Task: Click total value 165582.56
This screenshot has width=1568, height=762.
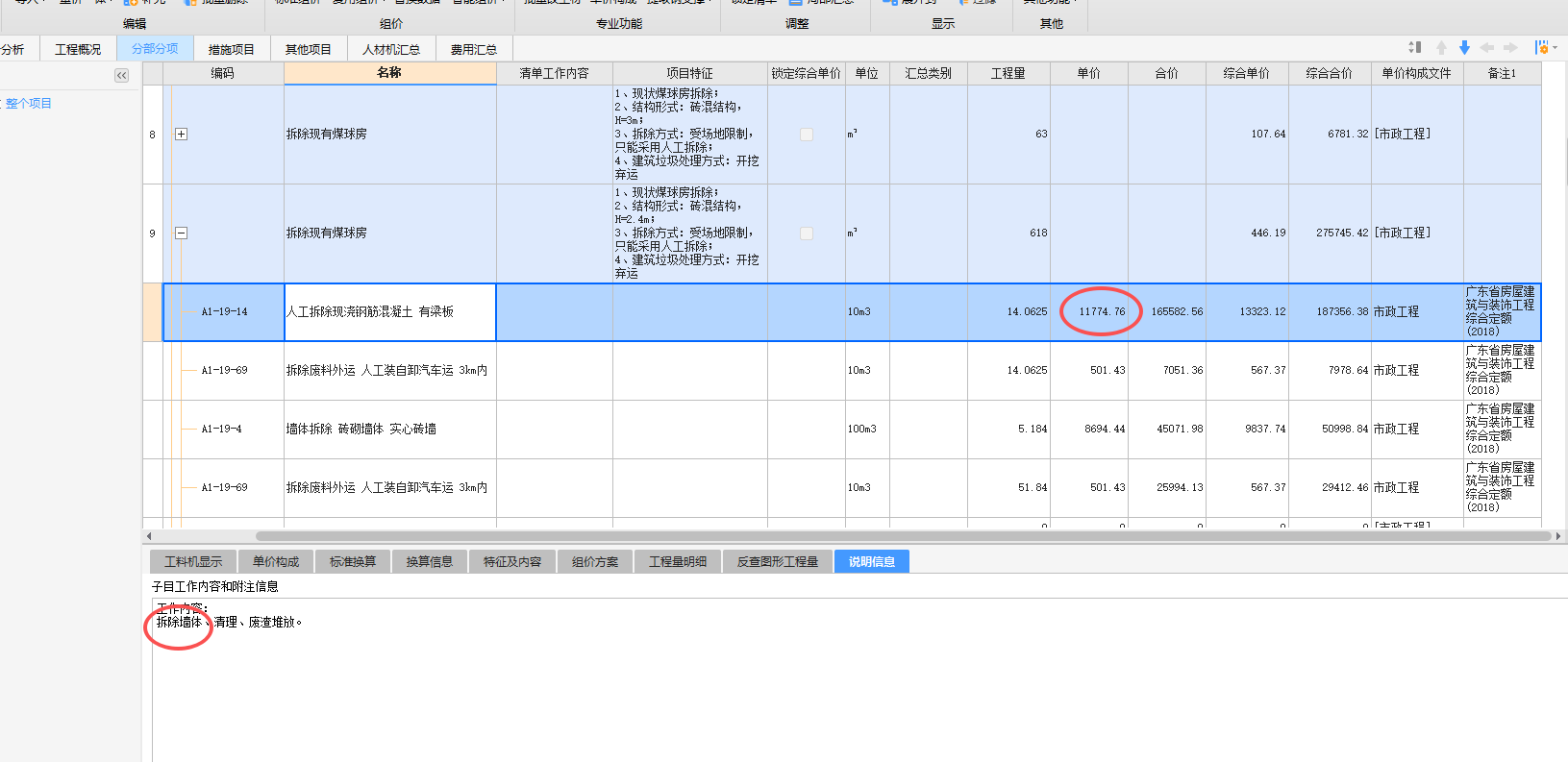Action: tap(1177, 312)
